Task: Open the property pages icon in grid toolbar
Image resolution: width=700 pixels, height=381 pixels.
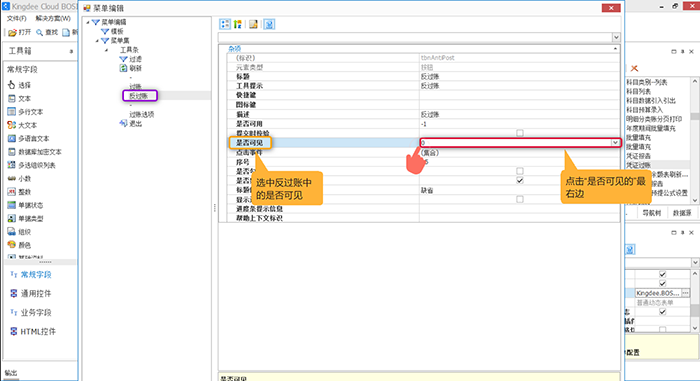Action: 253,24
